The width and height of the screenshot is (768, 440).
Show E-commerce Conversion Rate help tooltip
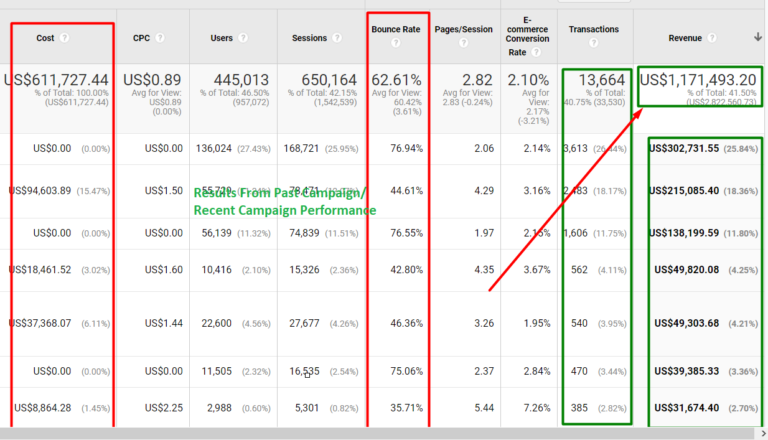click(x=536, y=52)
